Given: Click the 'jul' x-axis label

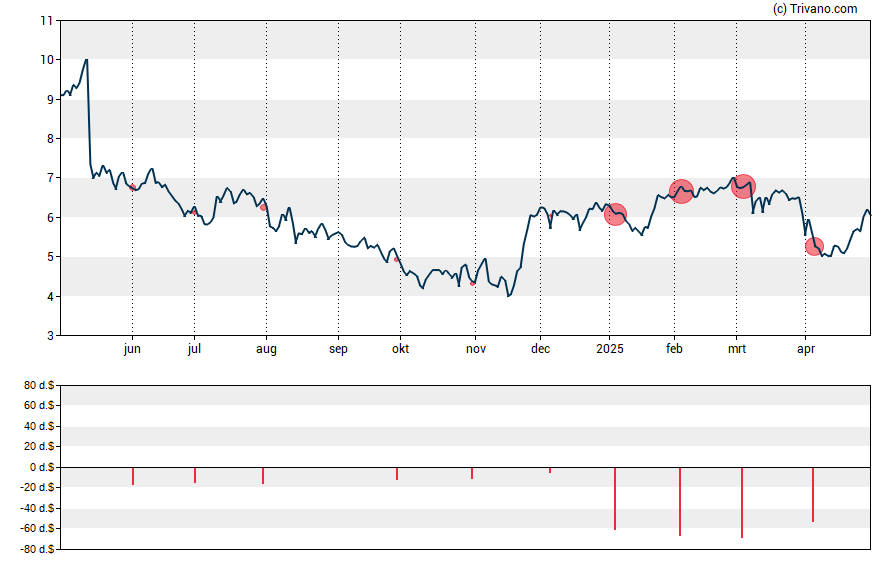Looking at the screenshot, I should tap(194, 349).
